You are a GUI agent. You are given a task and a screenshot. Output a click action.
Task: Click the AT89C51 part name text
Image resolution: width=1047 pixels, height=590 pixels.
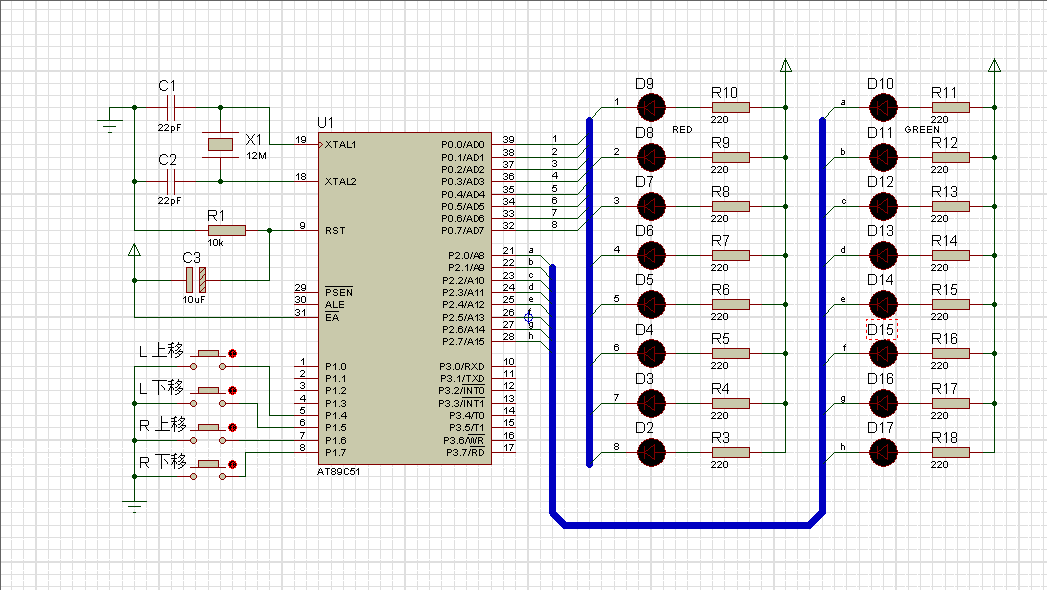click(x=339, y=471)
